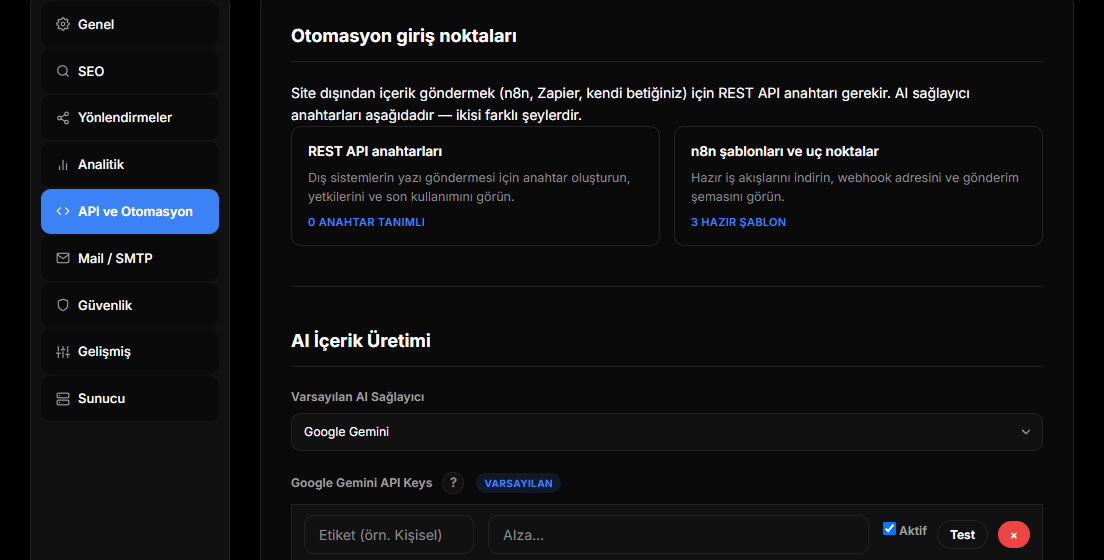
Task: Open the Yönlendirmeler section
Action: pyautogui.click(x=130, y=118)
